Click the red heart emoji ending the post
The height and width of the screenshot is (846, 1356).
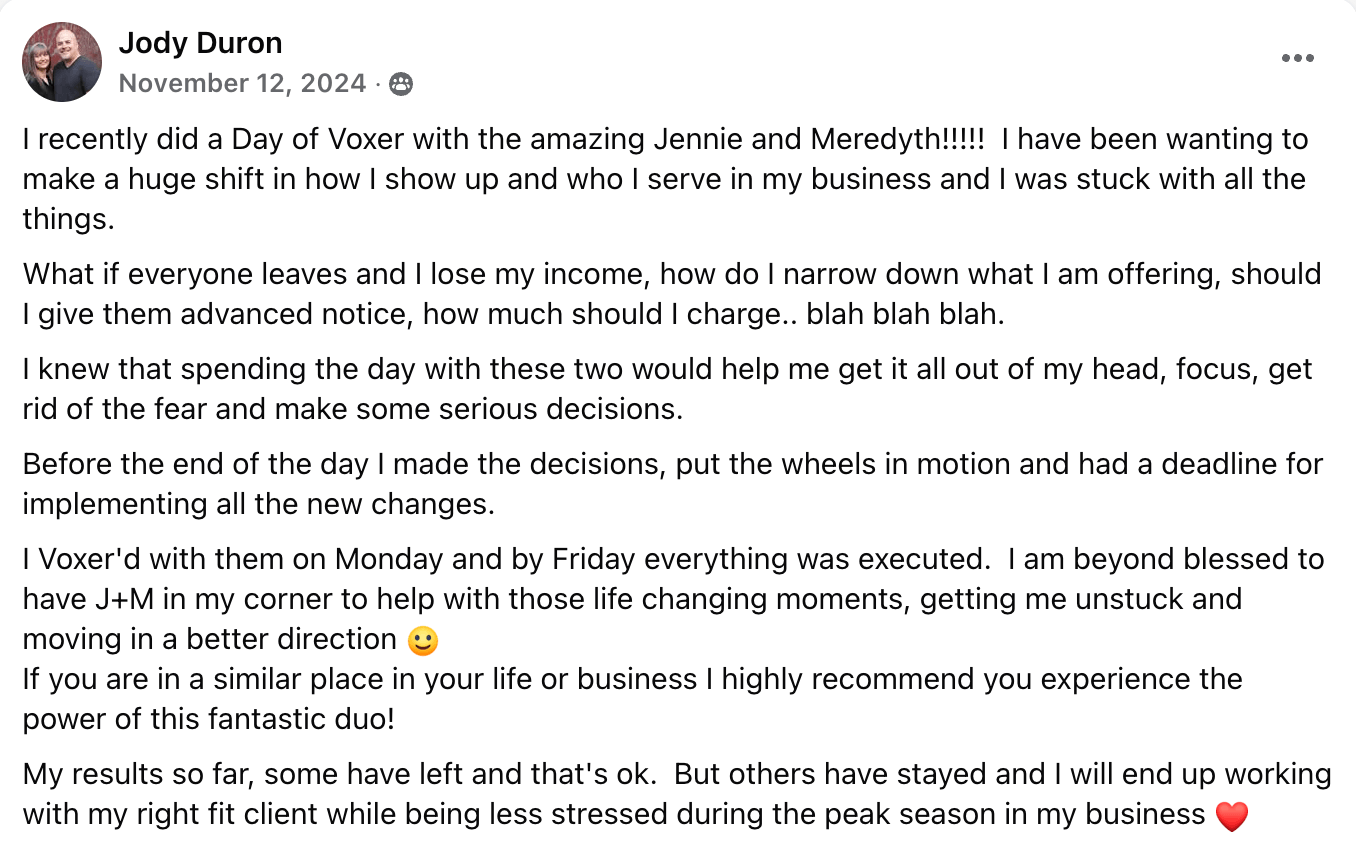click(1231, 816)
